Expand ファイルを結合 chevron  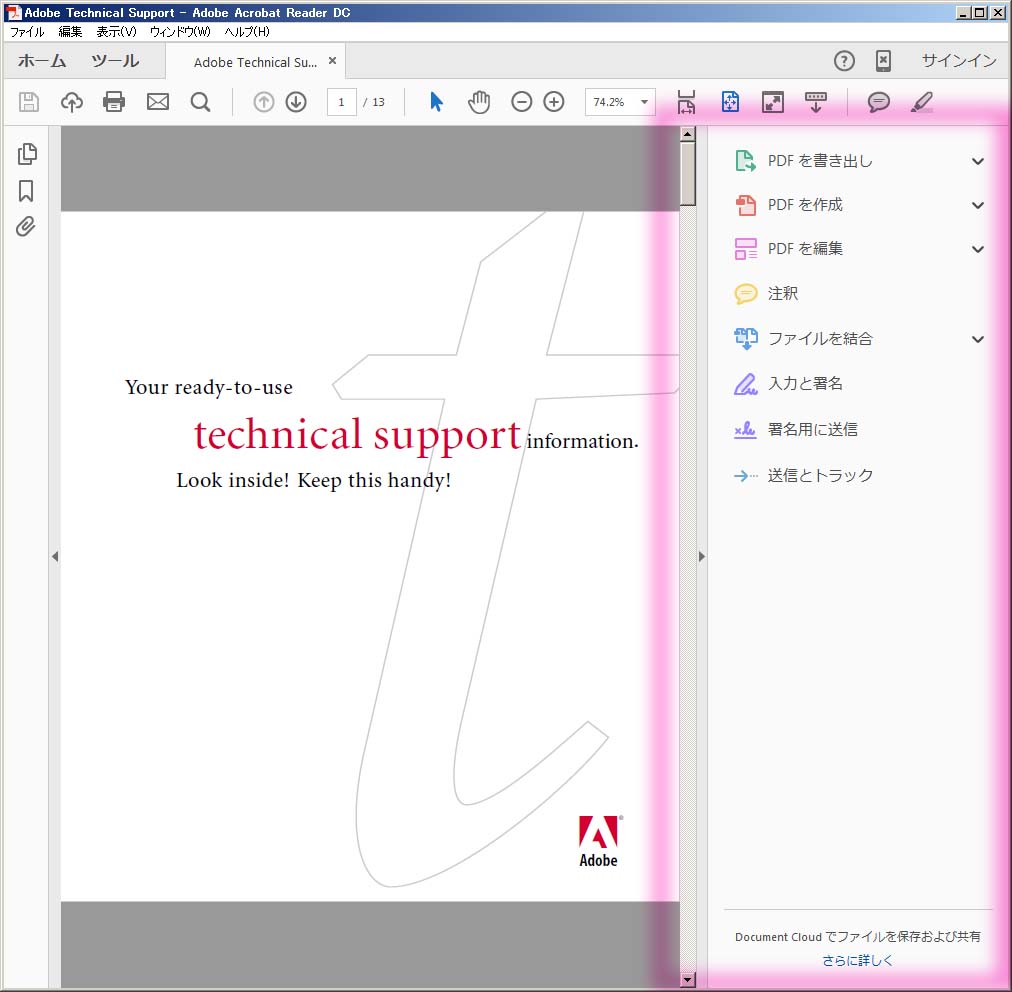coord(978,339)
